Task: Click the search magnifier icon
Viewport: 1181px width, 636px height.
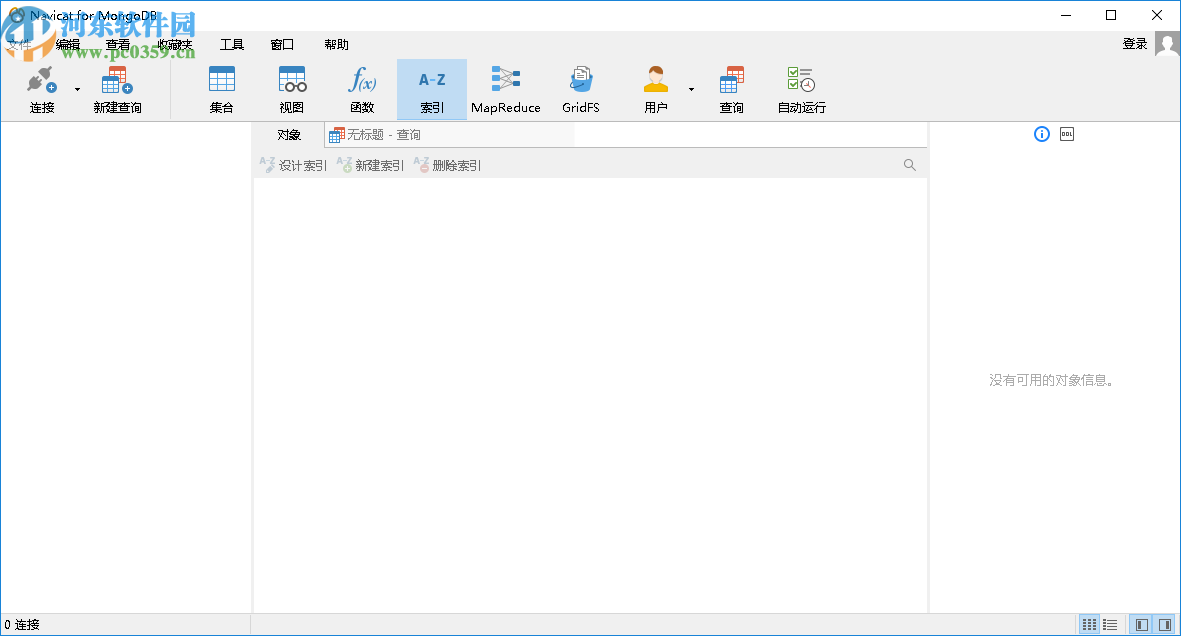Action: [x=910, y=165]
